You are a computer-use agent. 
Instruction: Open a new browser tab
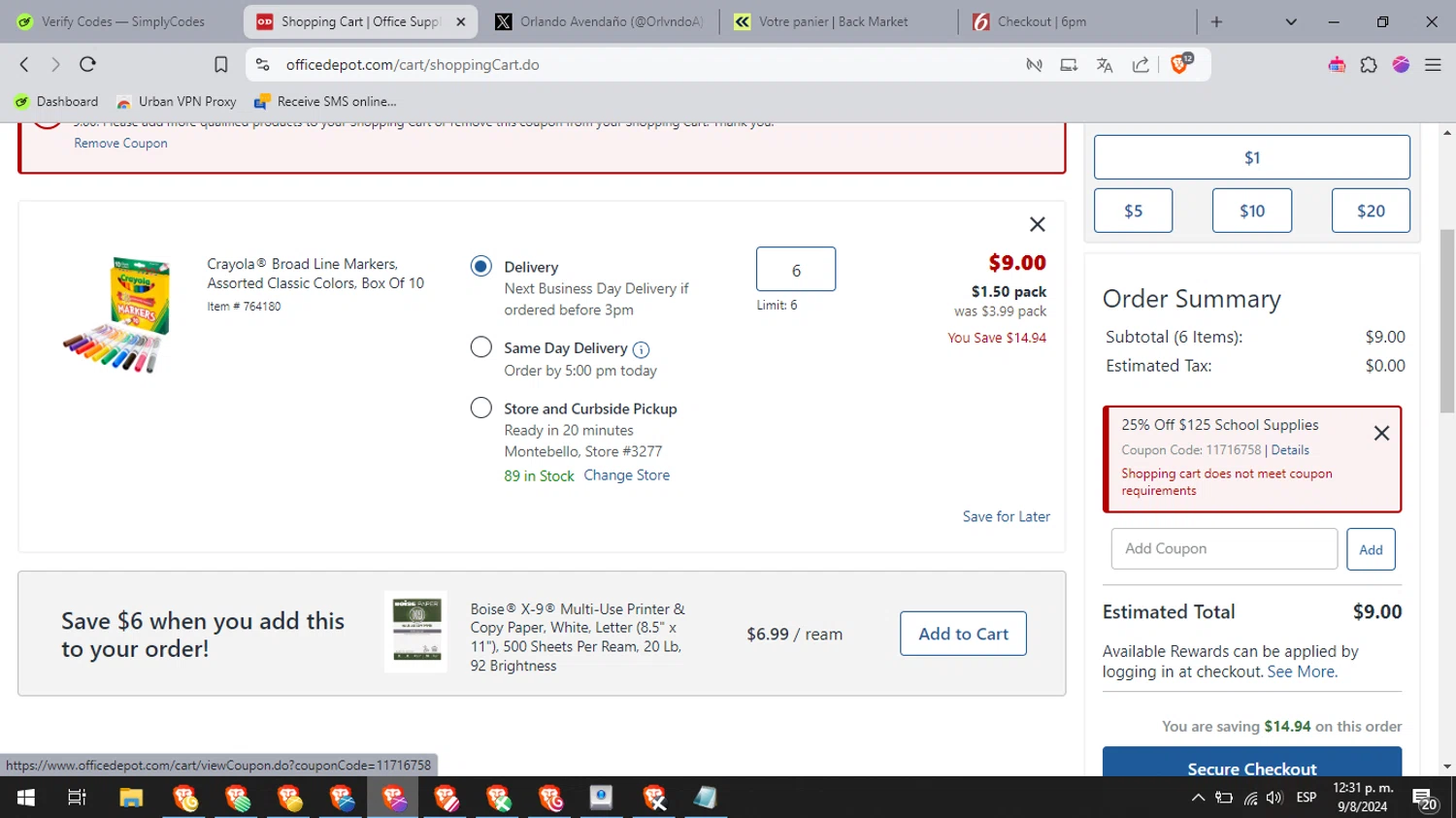1216,21
